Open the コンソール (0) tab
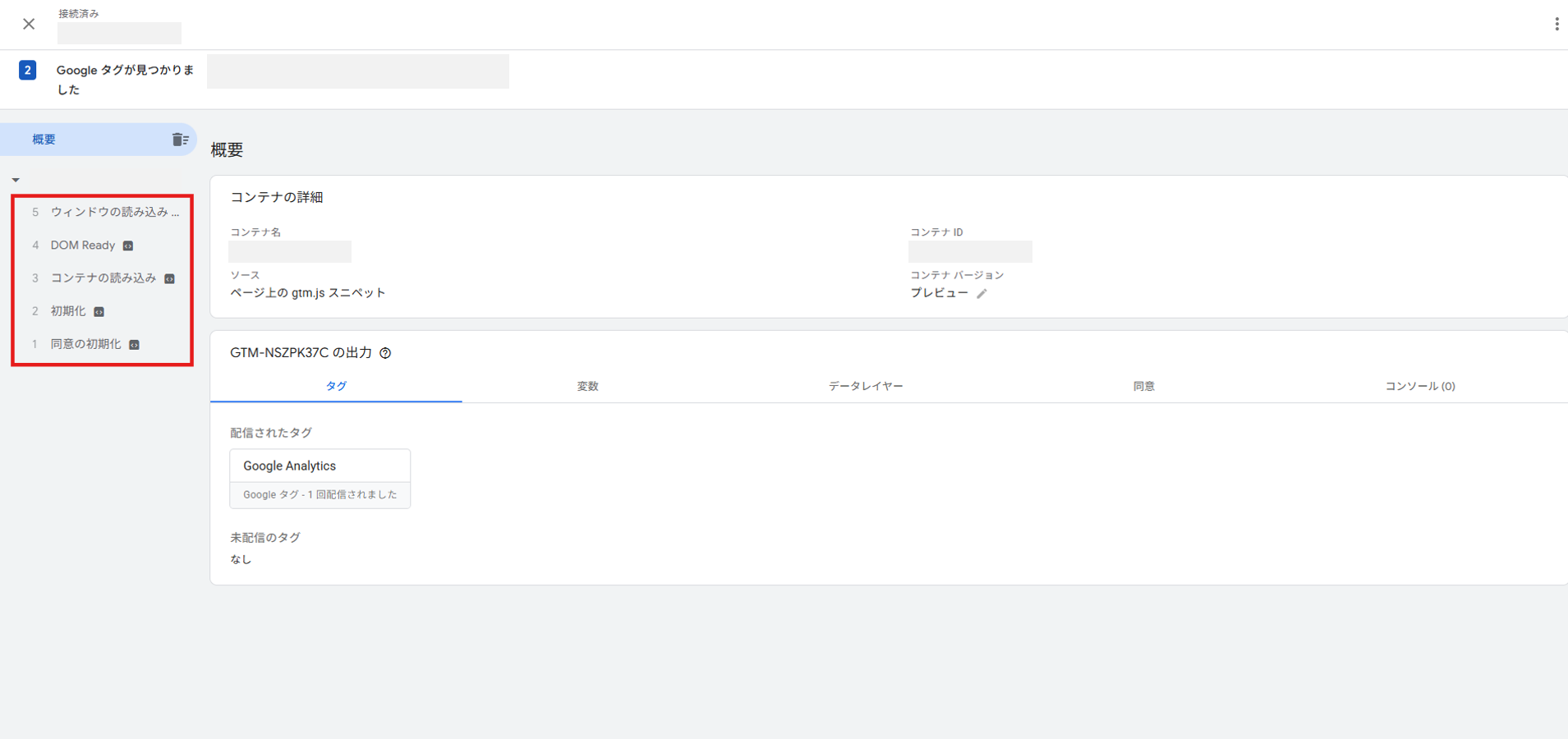This screenshot has height=739, width=1568. 1419,386
